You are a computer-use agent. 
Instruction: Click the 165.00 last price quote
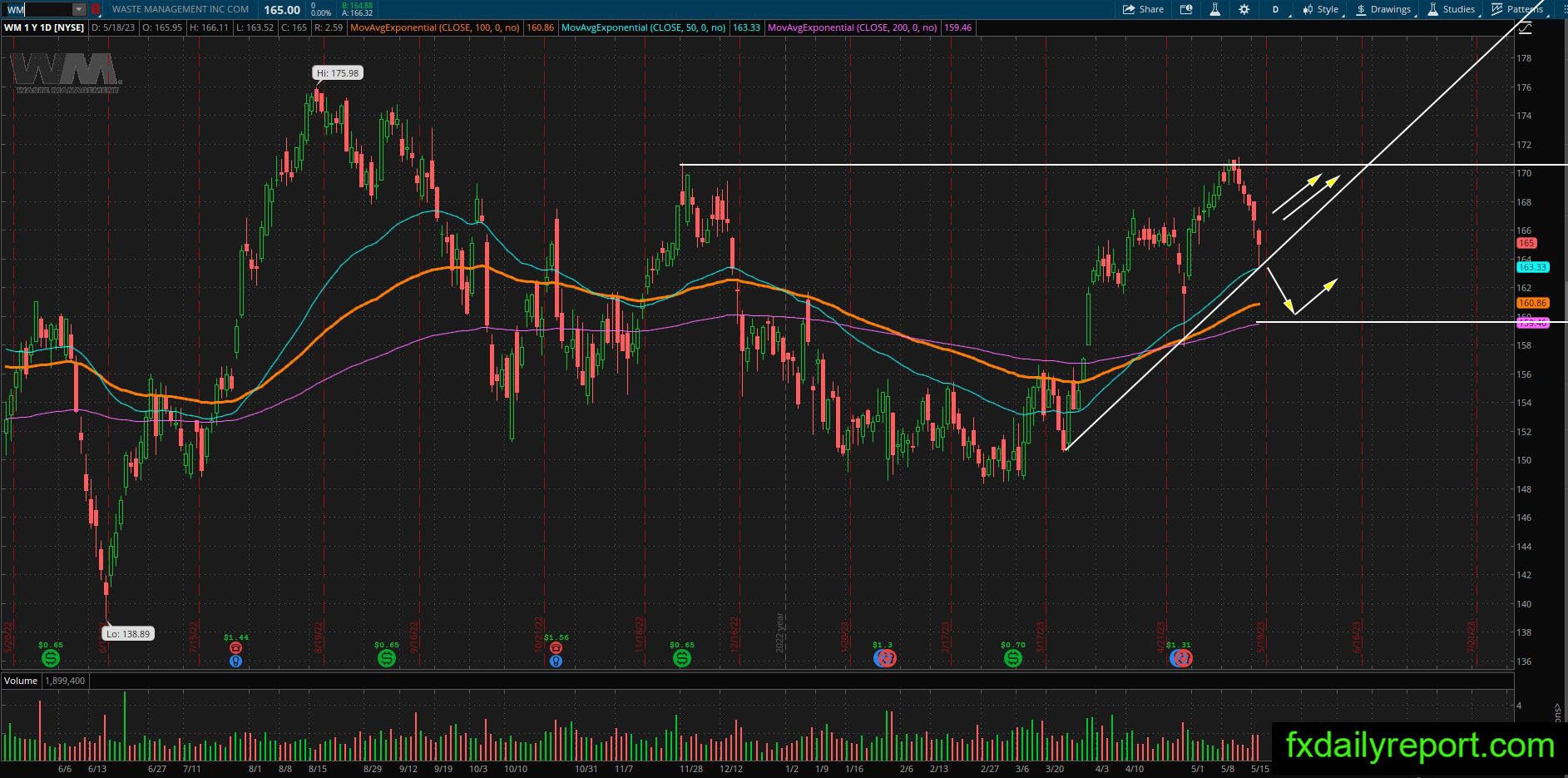click(x=282, y=10)
